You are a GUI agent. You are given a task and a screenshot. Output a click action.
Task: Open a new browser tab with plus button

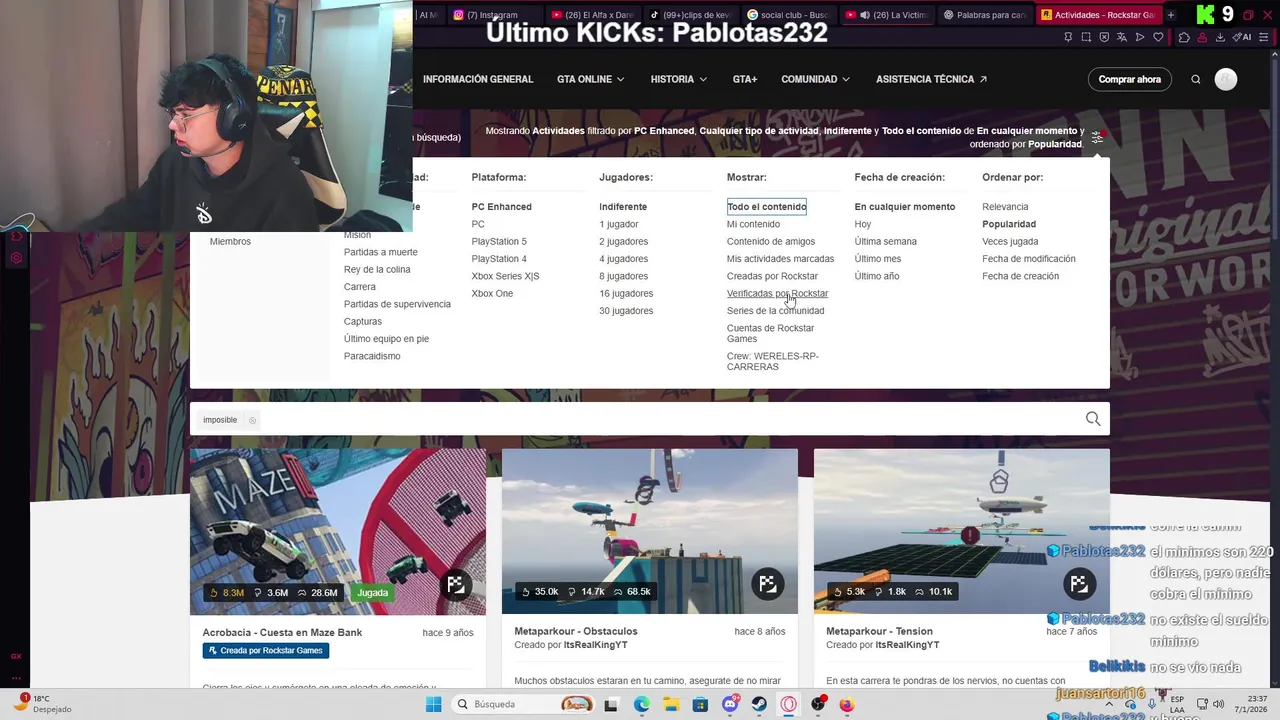(1170, 15)
